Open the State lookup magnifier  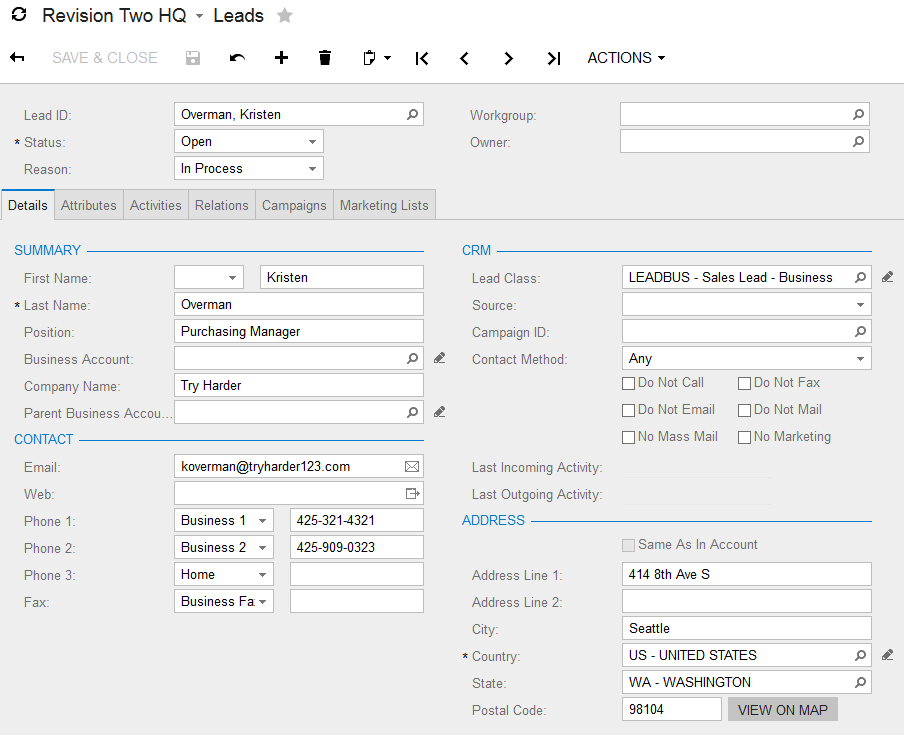point(860,683)
